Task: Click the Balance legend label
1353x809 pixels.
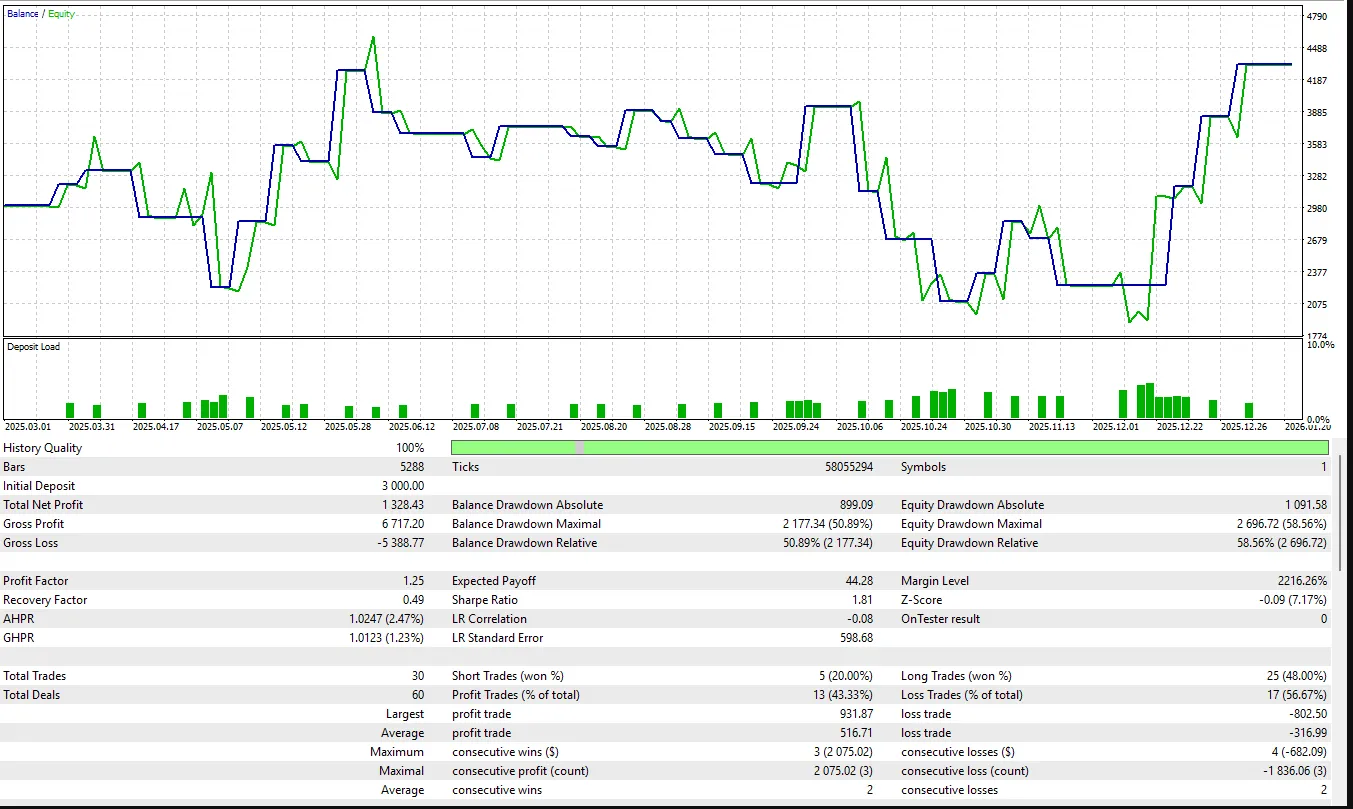Action: pyautogui.click(x=23, y=14)
